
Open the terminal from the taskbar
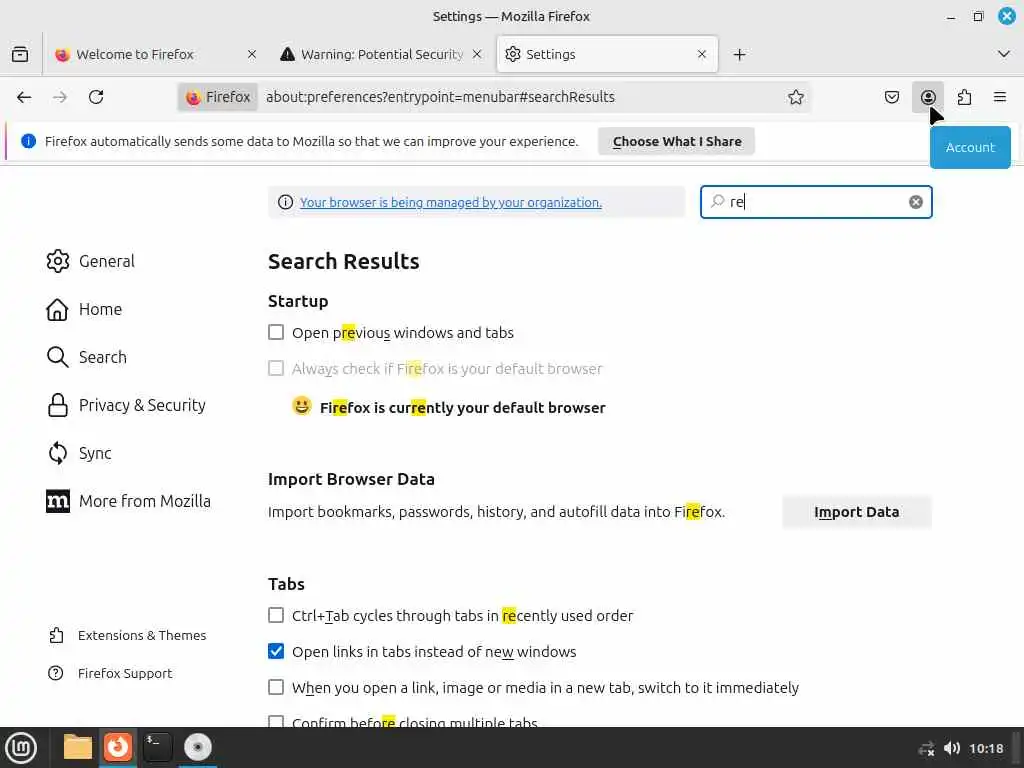click(x=158, y=747)
